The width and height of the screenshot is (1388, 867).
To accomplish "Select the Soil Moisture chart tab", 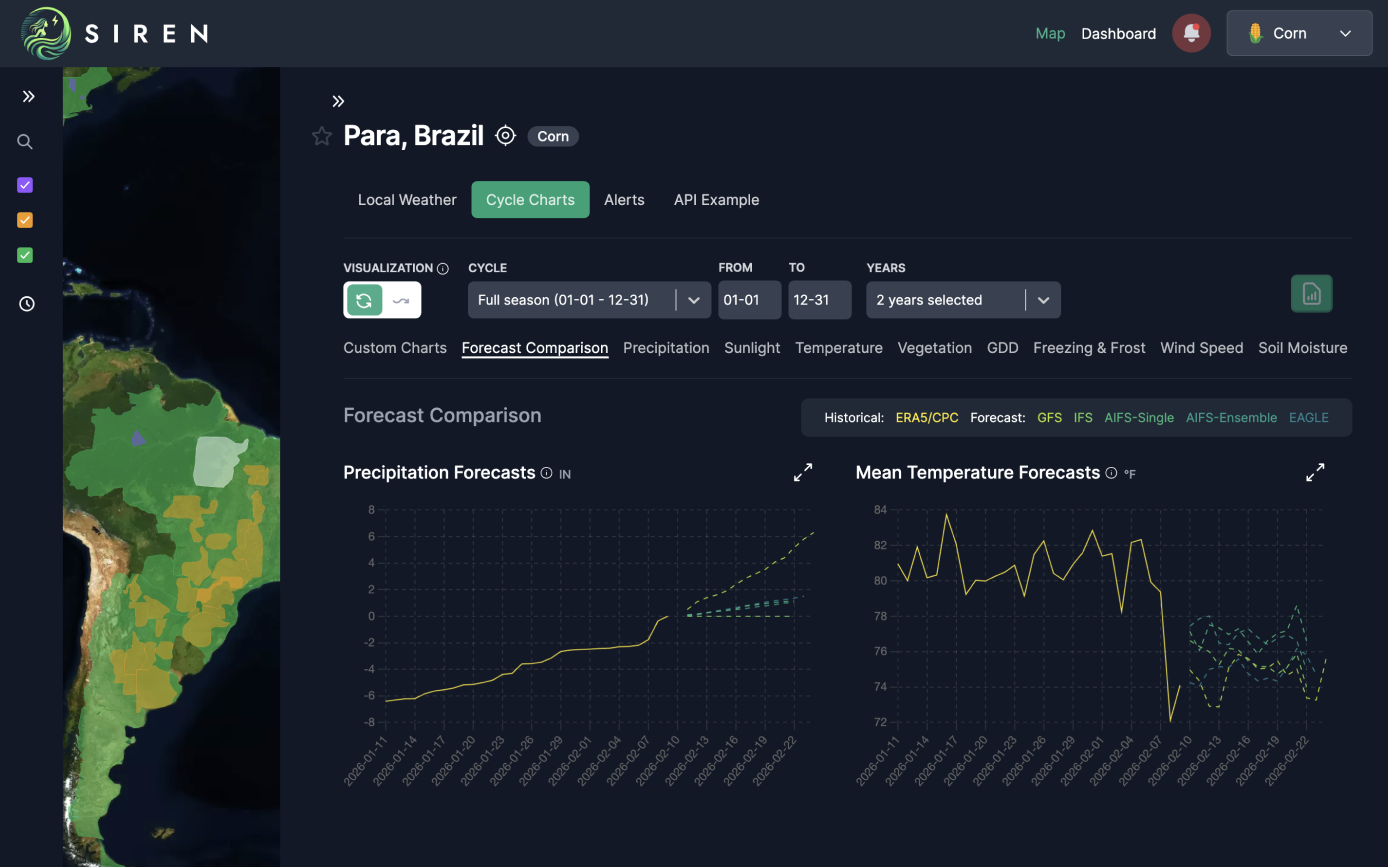I will [x=1302, y=348].
